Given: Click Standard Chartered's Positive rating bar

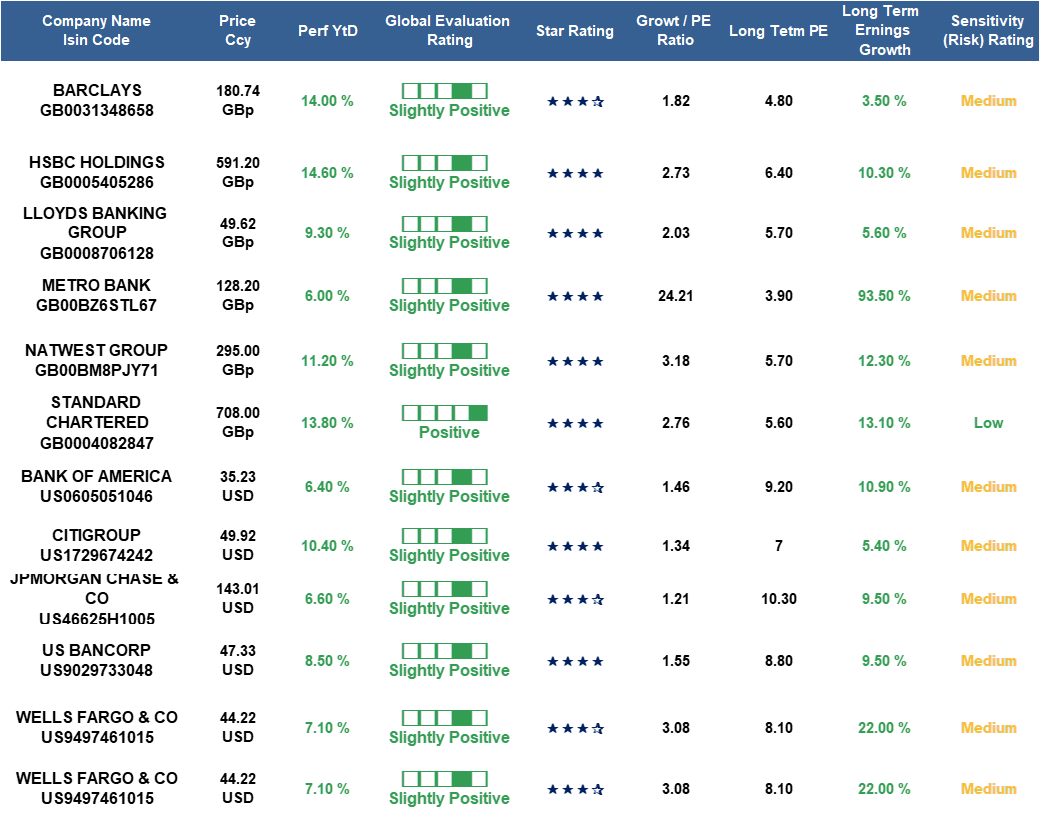Looking at the screenshot, I should (x=444, y=413).
